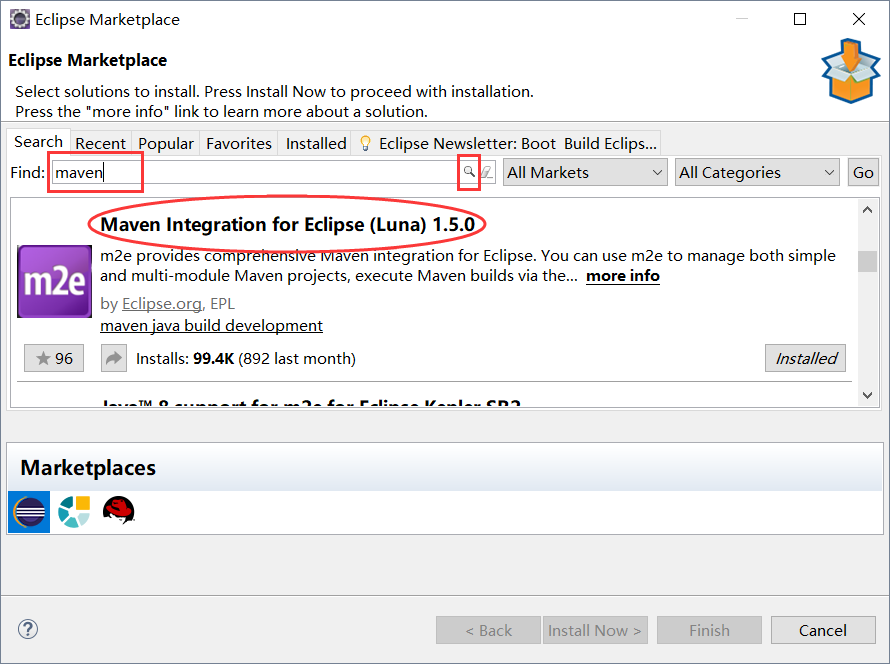Click the search magnifier icon in Find field
The width and height of the screenshot is (890, 664).
469,171
